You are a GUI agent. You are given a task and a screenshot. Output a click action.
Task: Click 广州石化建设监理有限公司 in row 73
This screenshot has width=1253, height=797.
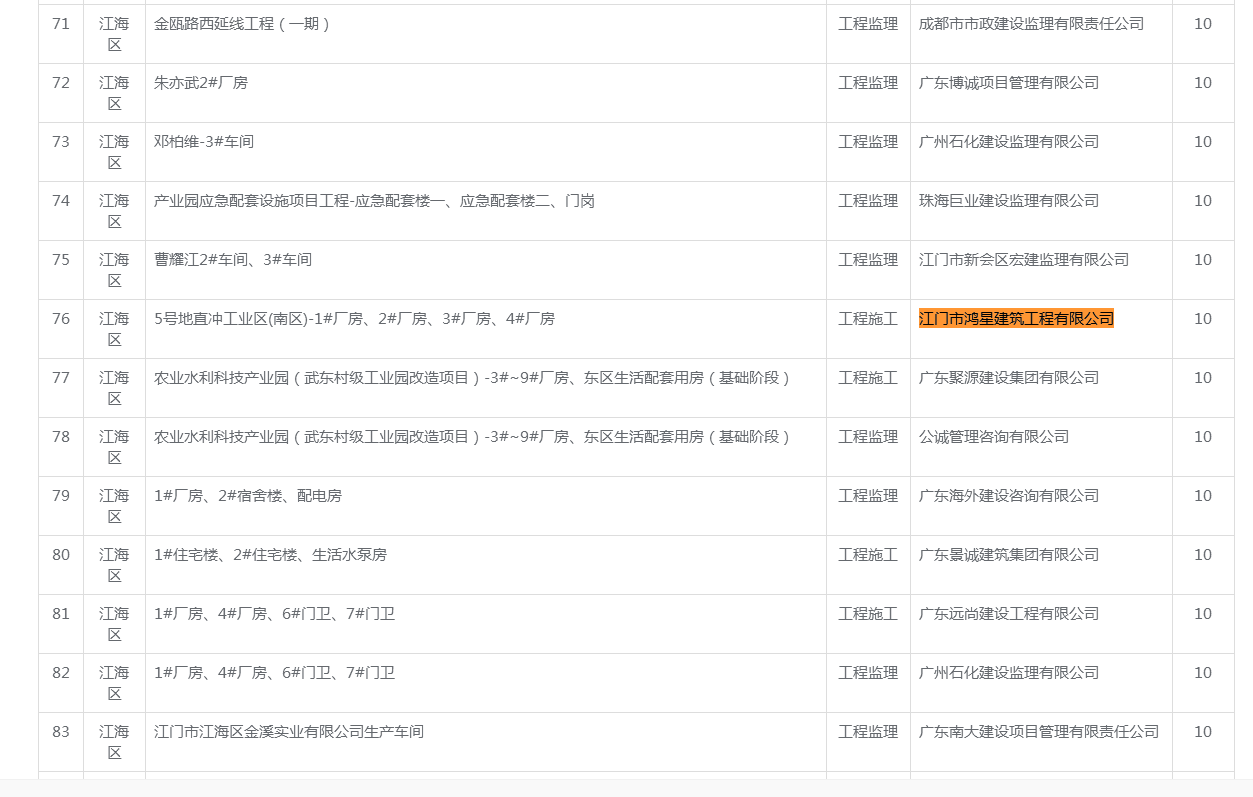[x=1009, y=142]
